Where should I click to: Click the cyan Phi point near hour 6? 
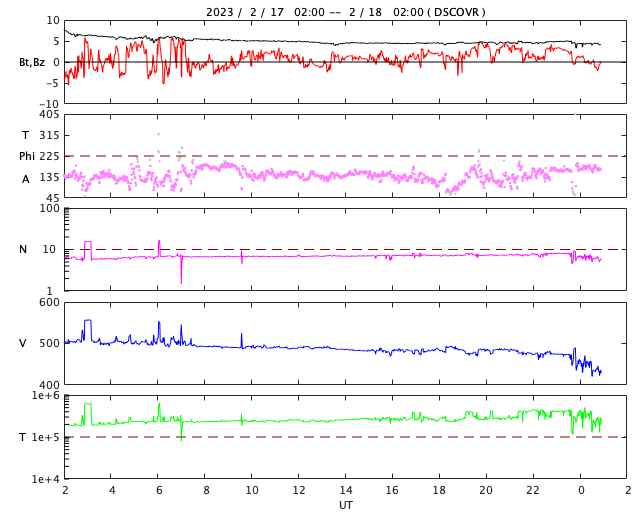tap(158, 134)
